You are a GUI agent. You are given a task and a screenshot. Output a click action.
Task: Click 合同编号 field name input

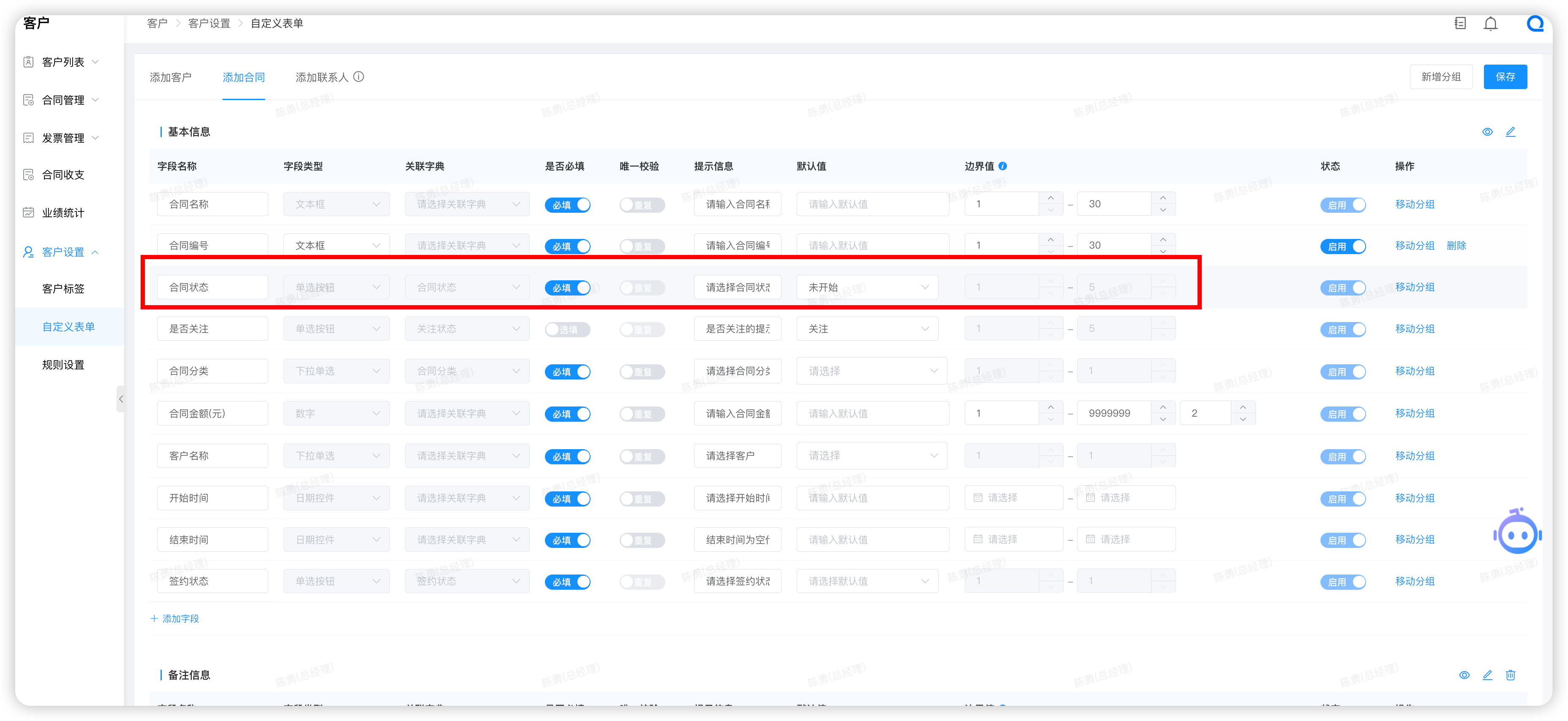[x=212, y=245]
